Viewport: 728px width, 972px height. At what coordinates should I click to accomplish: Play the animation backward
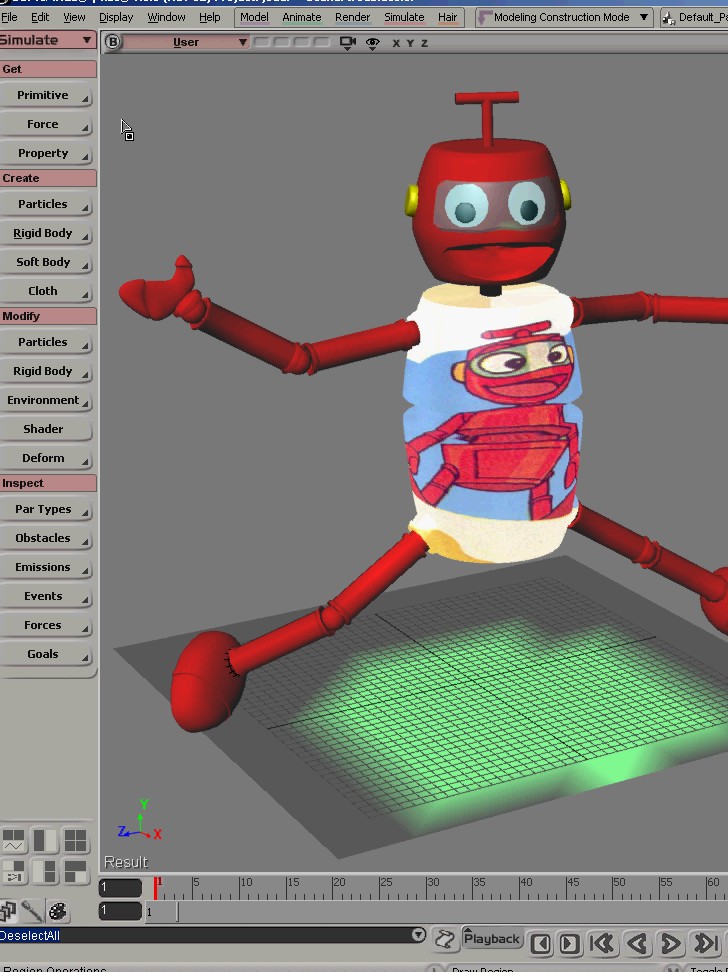click(637, 944)
